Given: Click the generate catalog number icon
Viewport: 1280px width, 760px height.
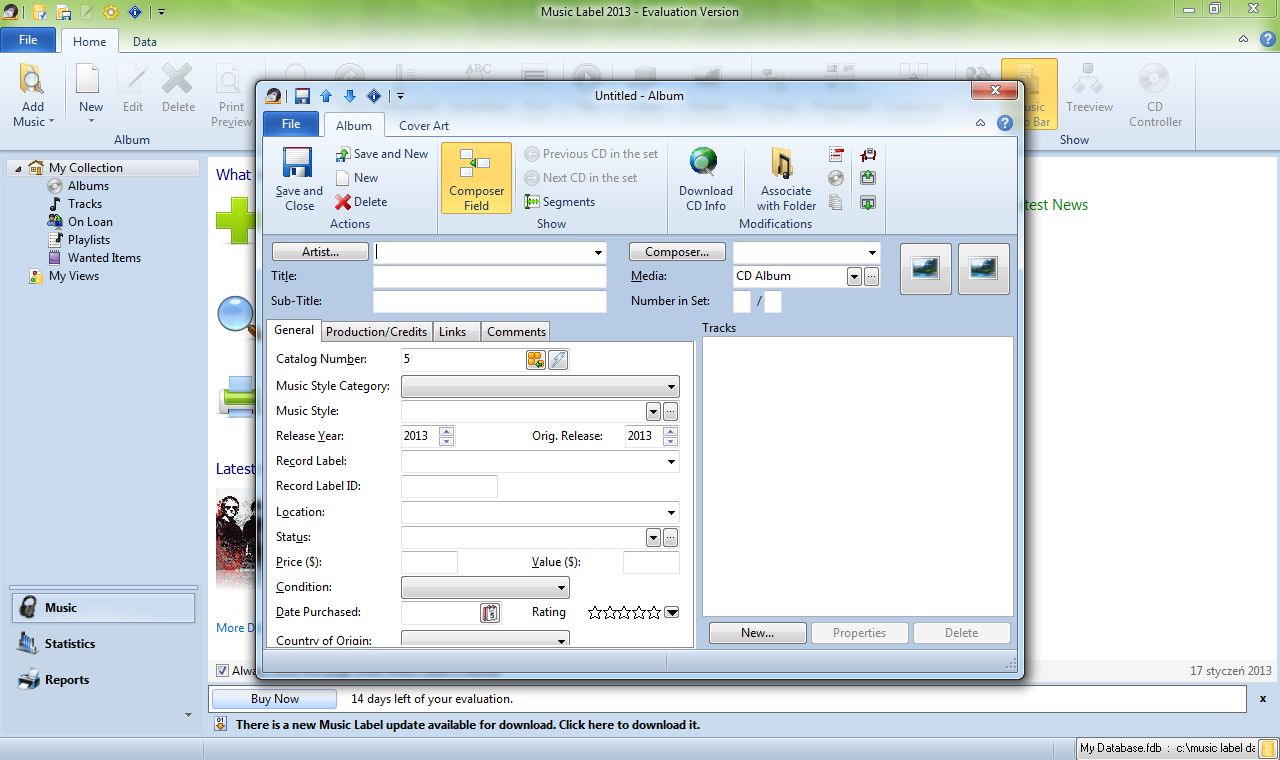Looking at the screenshot, I should [x=536, y=360].
